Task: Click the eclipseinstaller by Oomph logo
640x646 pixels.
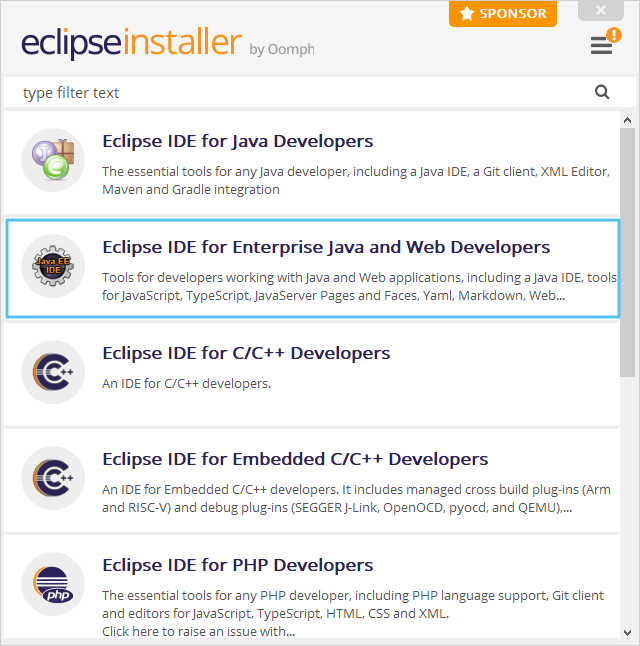Action: [168, 43]
